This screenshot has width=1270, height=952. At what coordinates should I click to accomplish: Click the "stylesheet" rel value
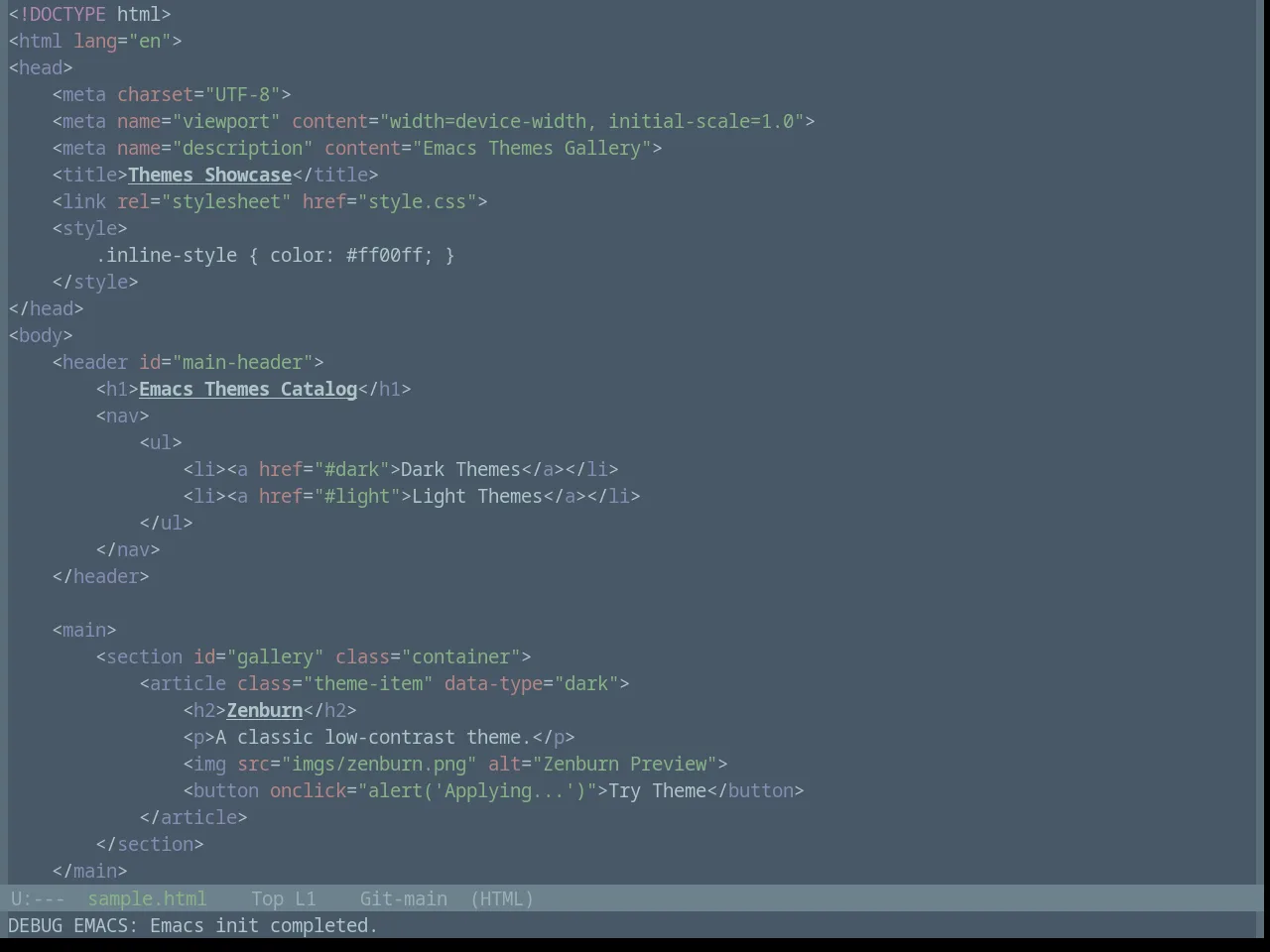[226, 201]
